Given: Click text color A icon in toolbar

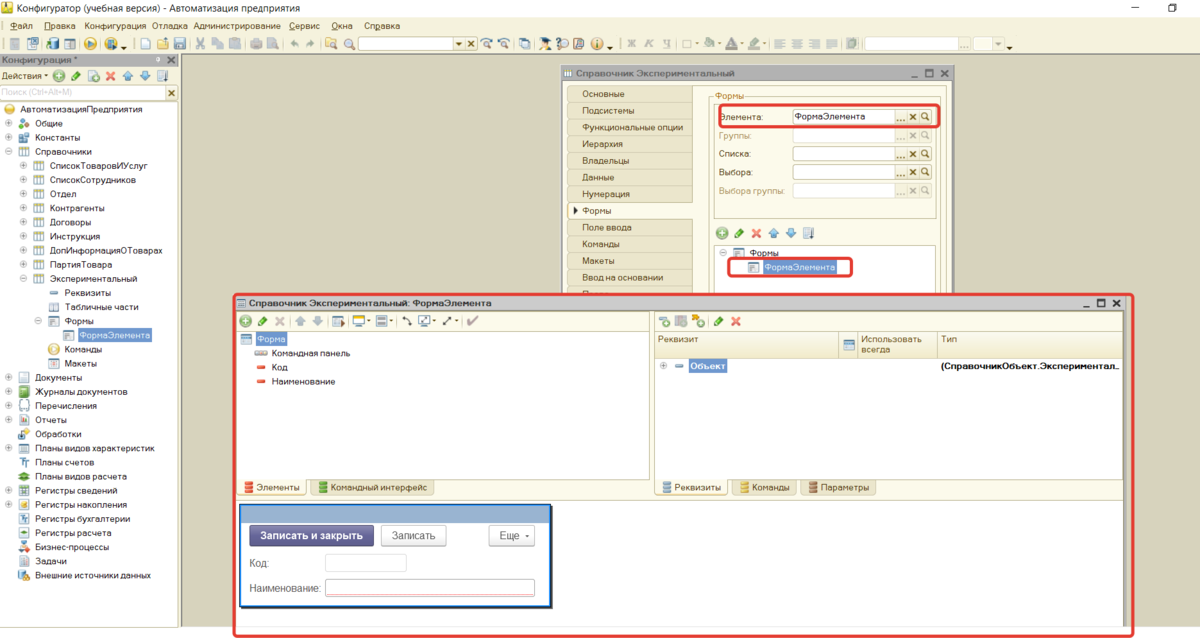Looking at the screenshot, I should click(730, 44).
